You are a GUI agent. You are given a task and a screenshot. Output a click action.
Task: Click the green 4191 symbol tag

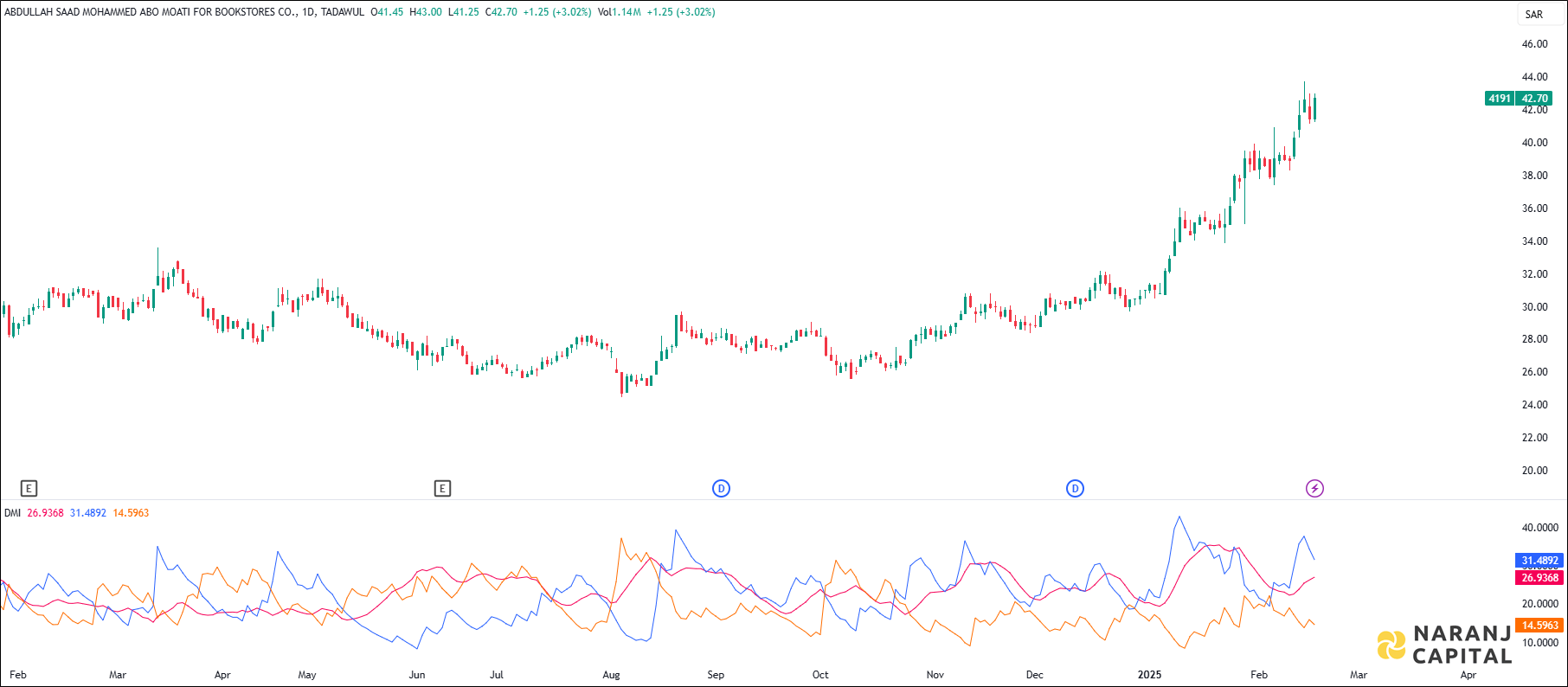pyautogui.click(x=1500, y=99)
